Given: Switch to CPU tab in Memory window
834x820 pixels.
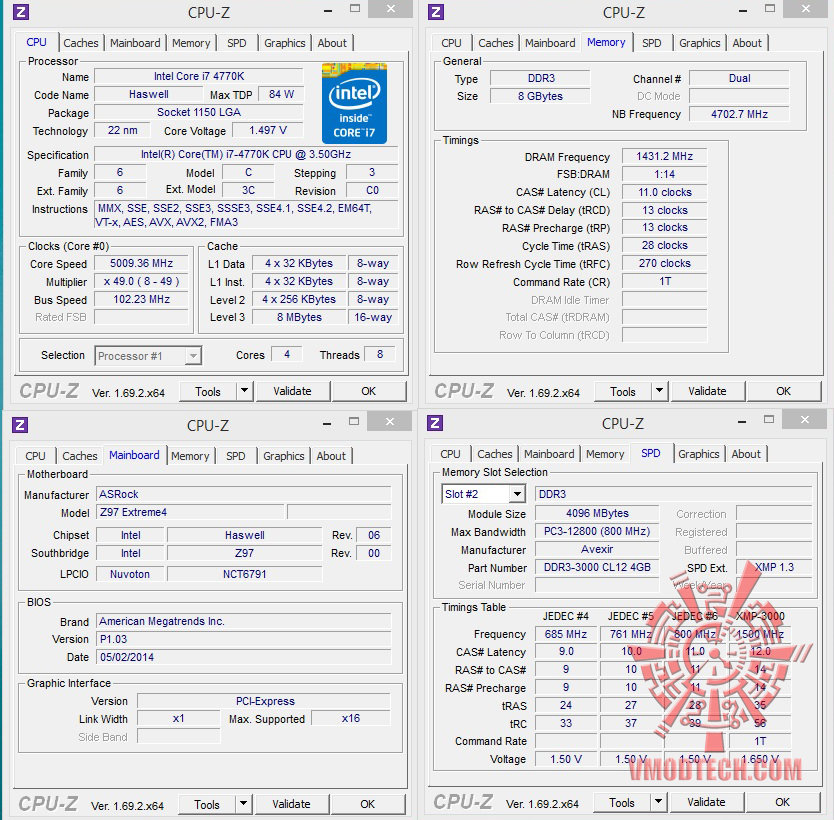Looking at the screenshot, I should [x=451, y=43].
